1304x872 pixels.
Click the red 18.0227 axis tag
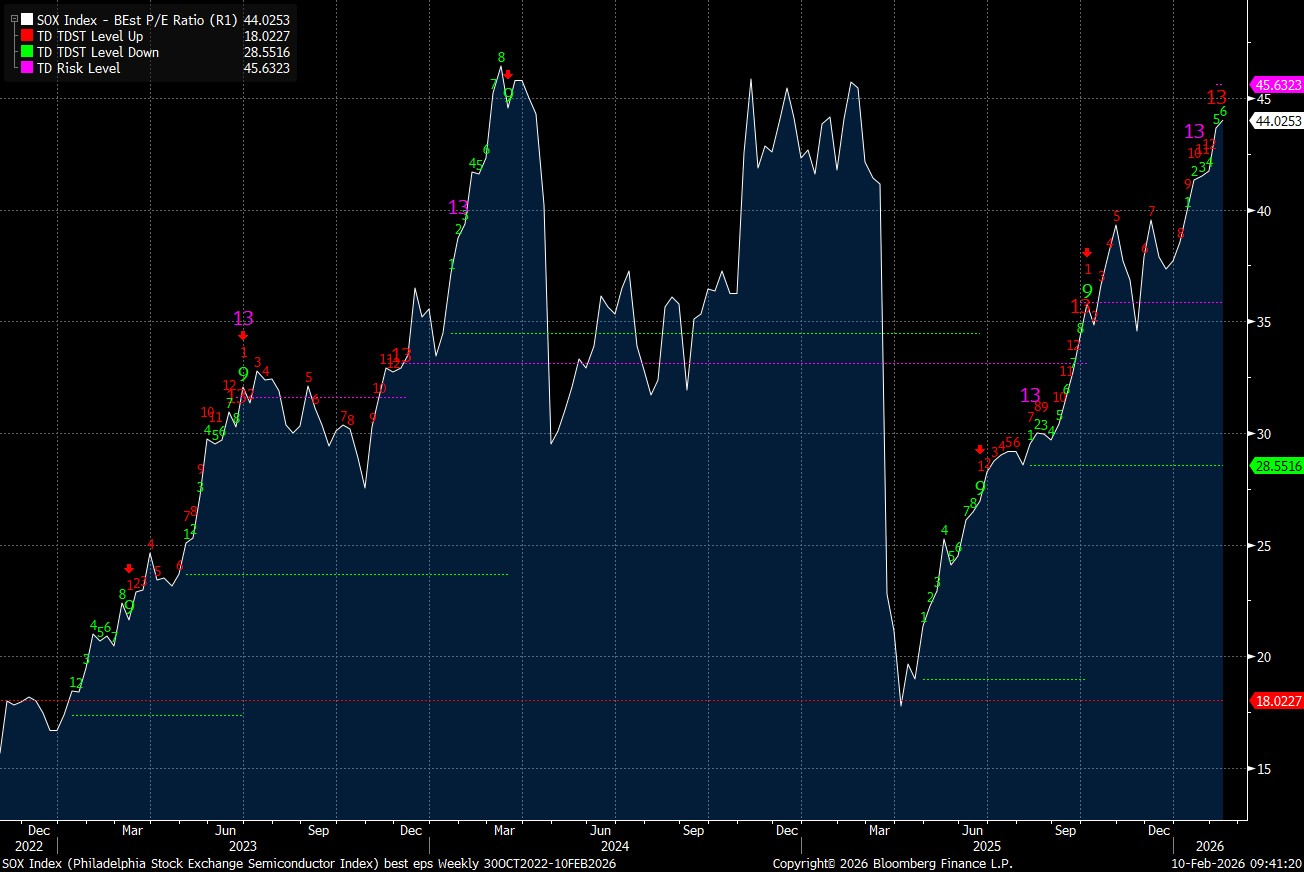[1277, 702]
